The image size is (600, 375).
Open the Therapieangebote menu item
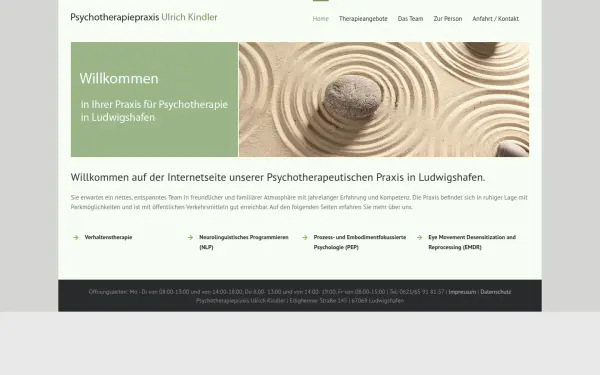pos(363,18)
